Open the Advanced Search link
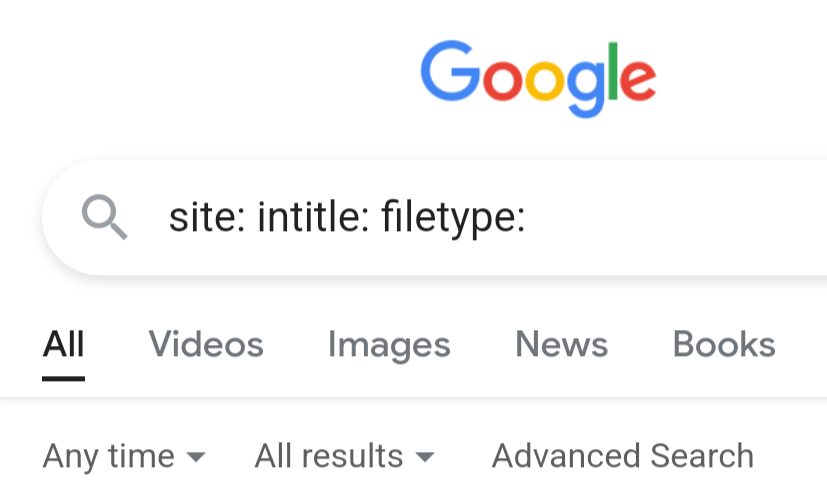Screen dimensions: 827x496 coord(622,456)
